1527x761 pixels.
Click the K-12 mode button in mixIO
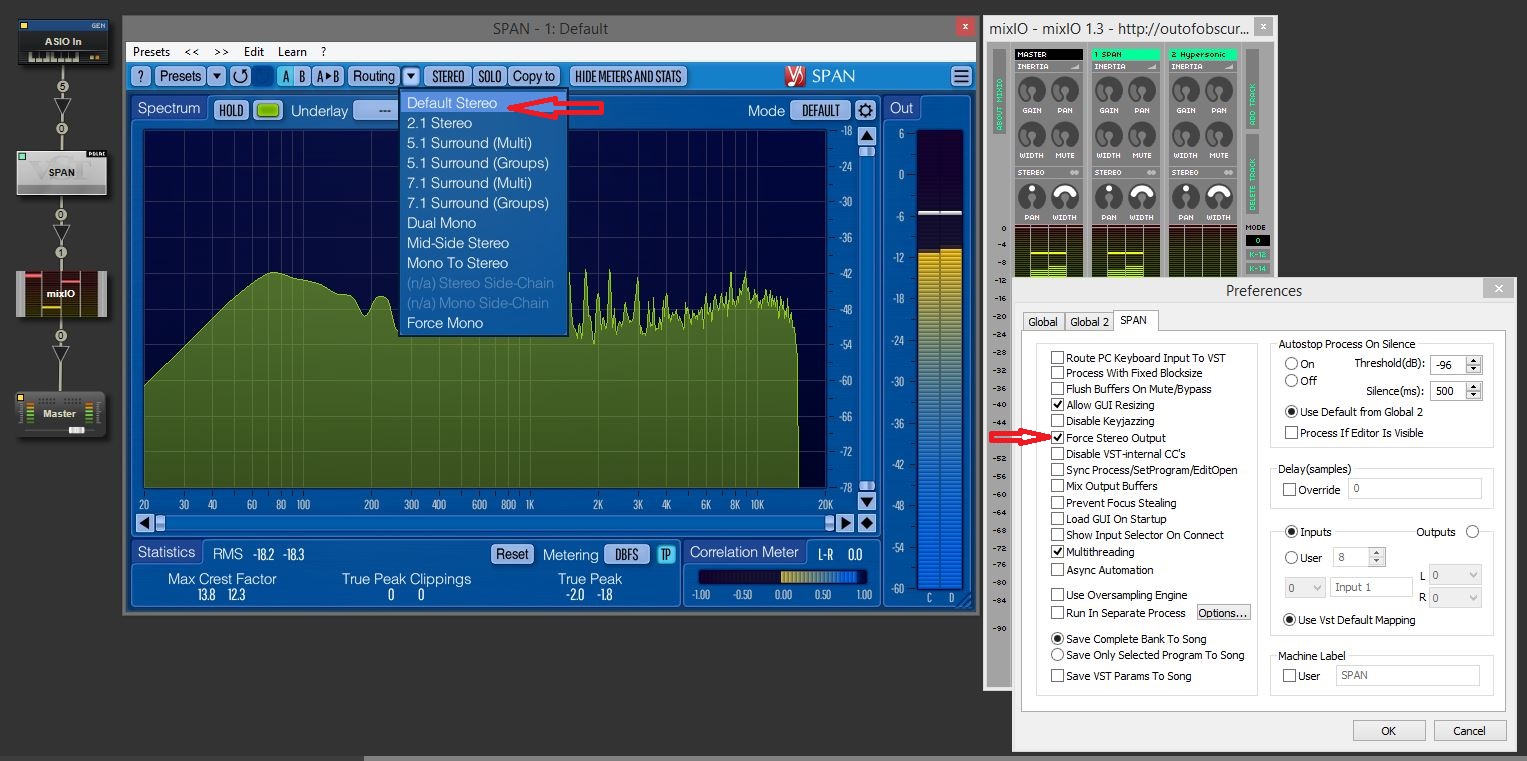[1257, 255]
